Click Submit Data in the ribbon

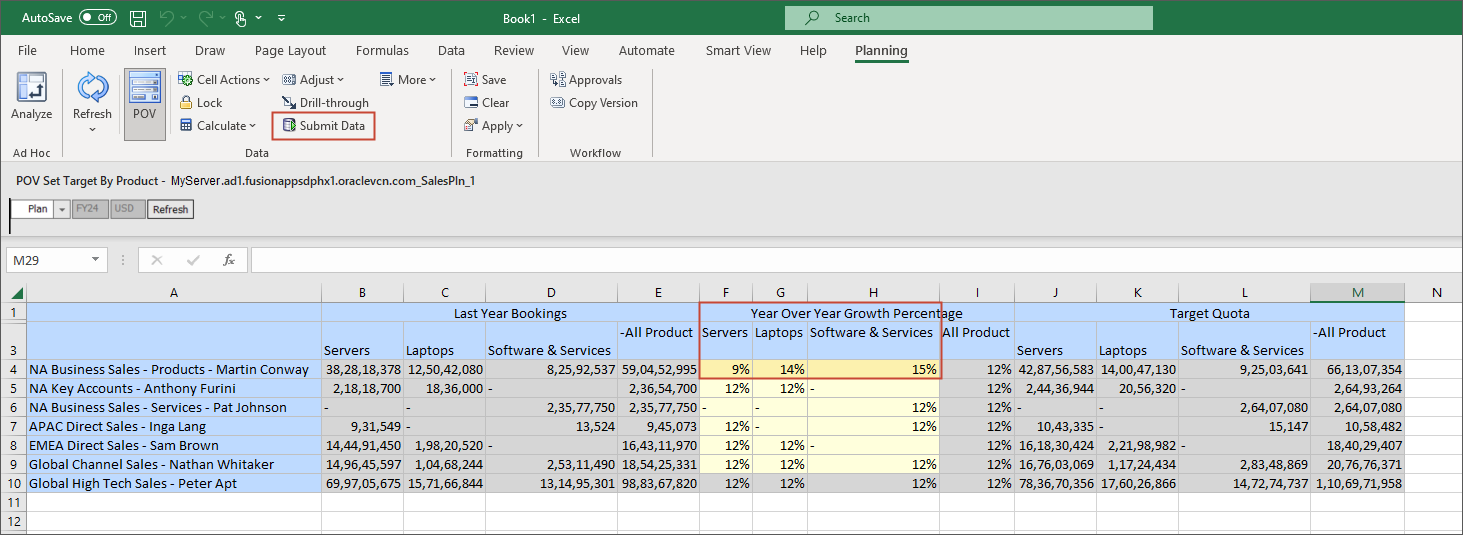point(323,126)
